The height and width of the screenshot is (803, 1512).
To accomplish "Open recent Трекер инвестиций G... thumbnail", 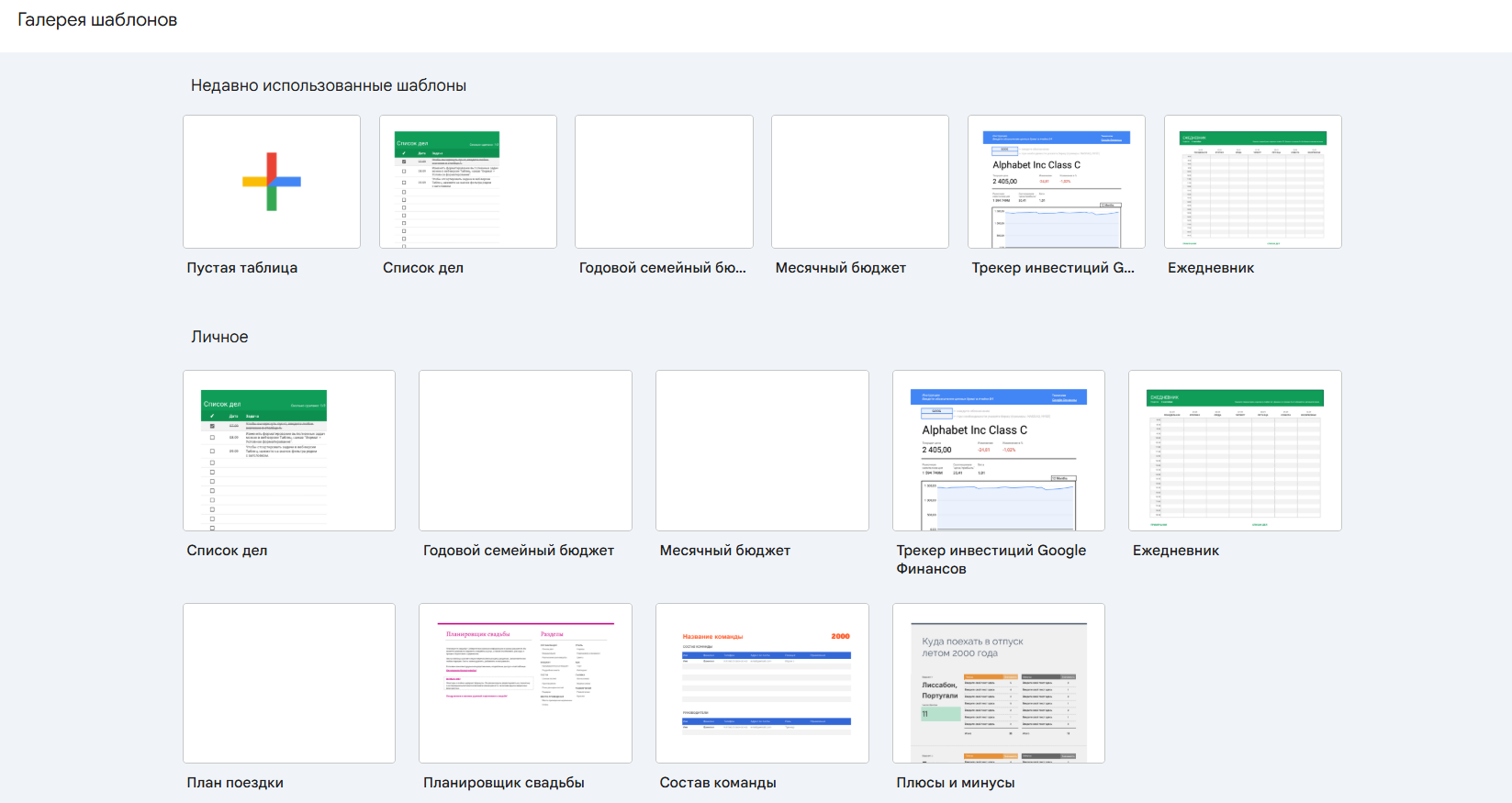I will pos(1057,182).
